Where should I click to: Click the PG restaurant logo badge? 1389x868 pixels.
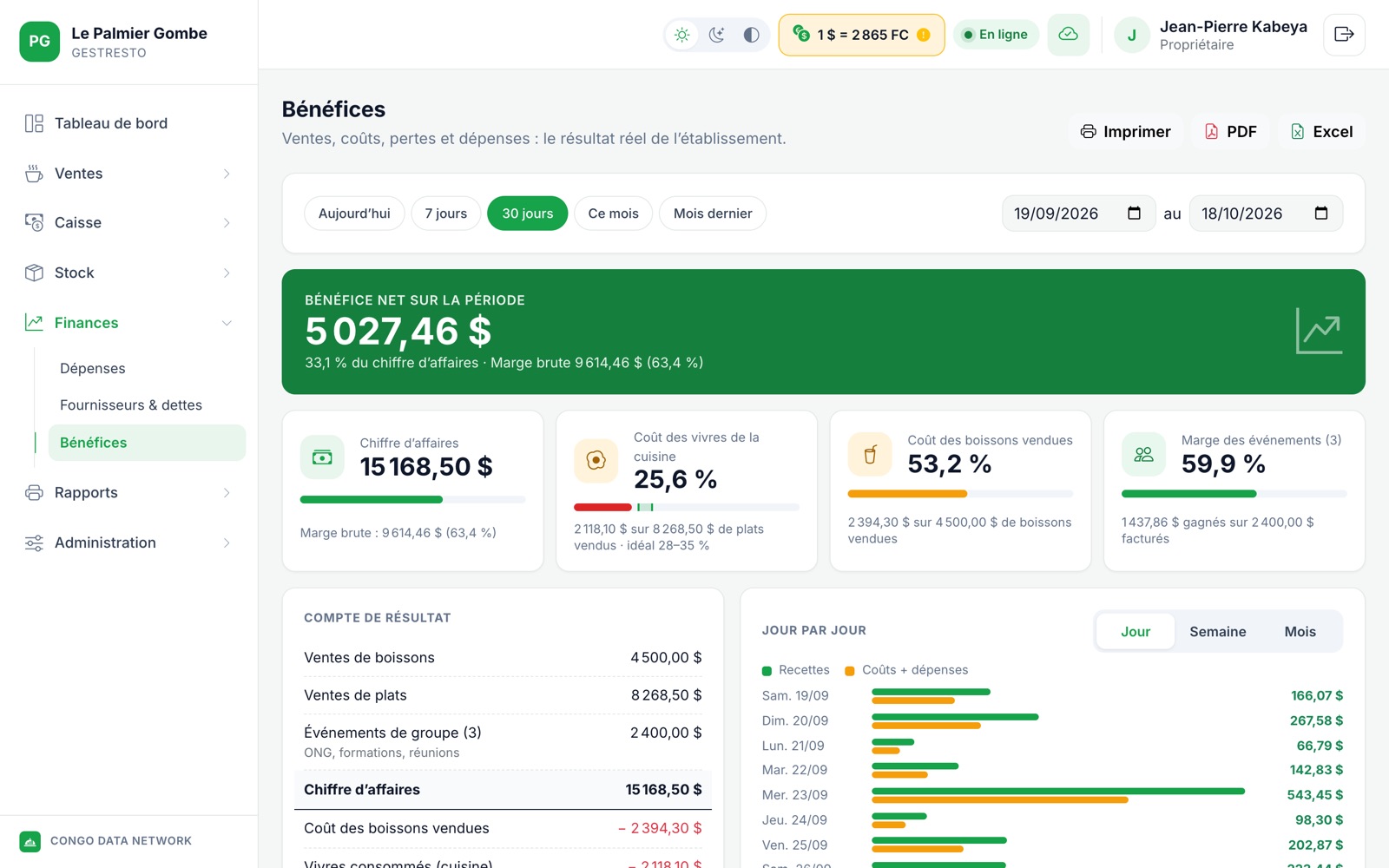(x=40, y=42)
